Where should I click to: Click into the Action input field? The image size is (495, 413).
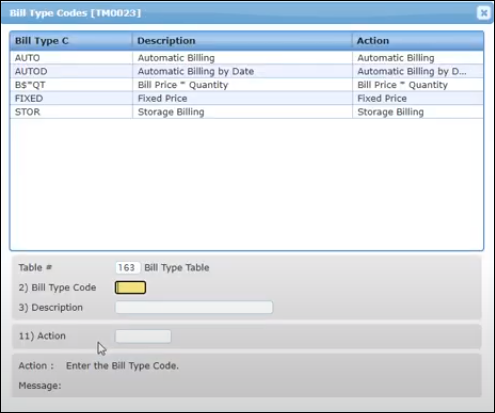point(143,336)
